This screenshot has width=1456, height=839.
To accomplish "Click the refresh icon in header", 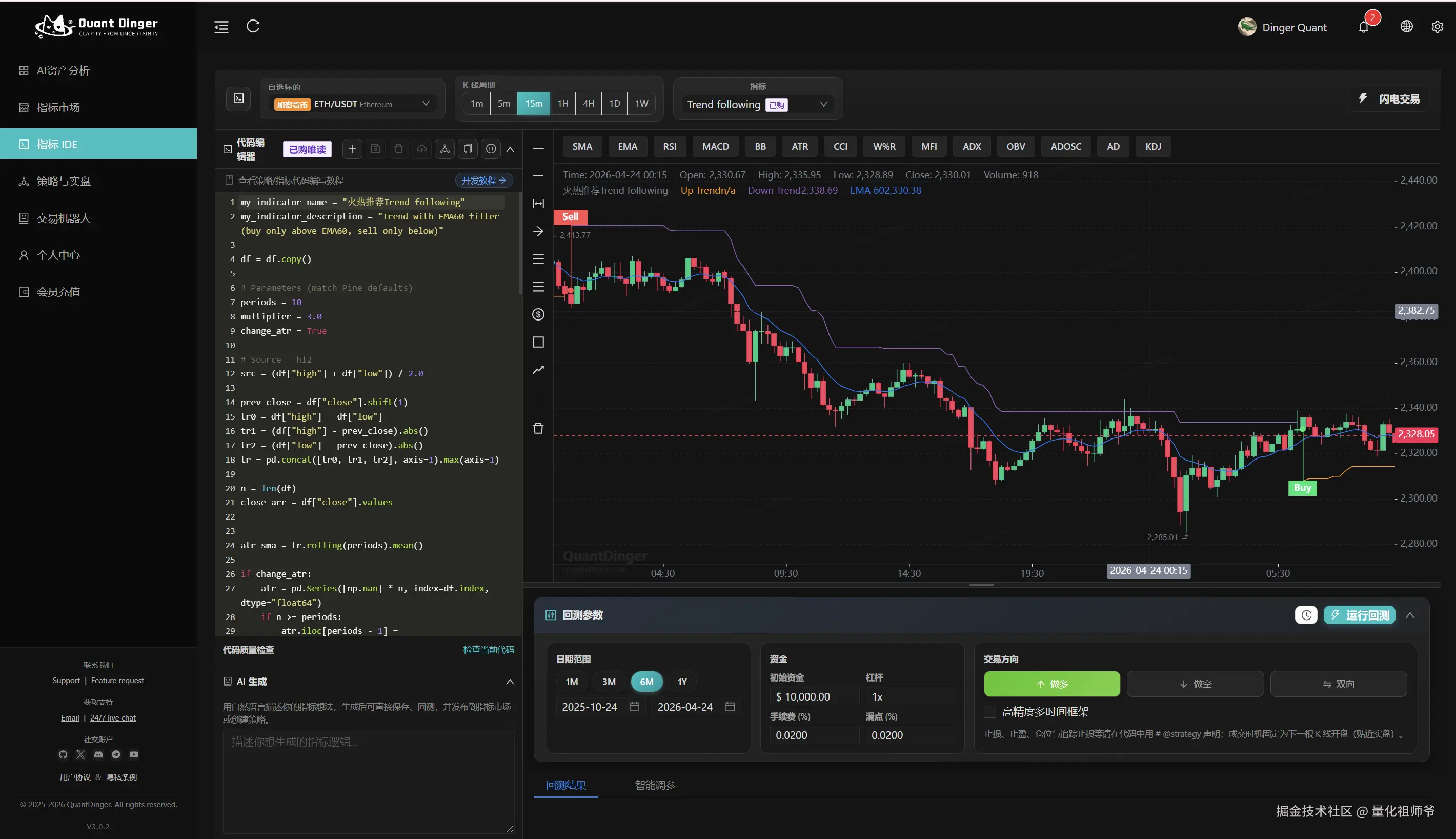I will tap(253, 27).
